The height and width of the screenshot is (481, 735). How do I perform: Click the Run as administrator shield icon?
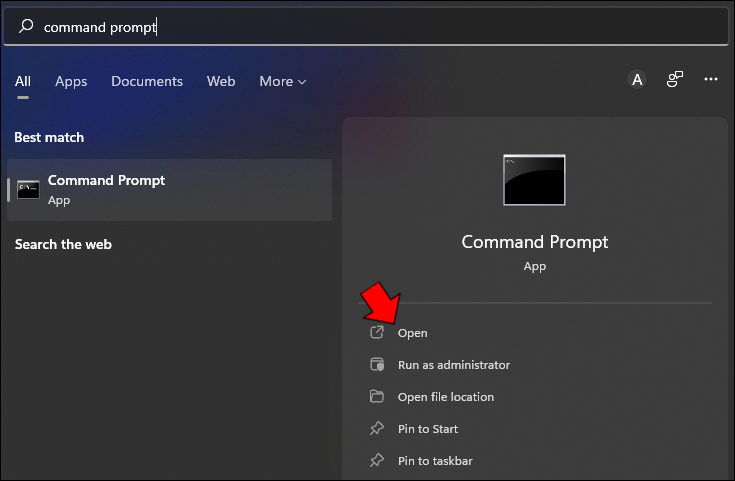click(377, 365)
